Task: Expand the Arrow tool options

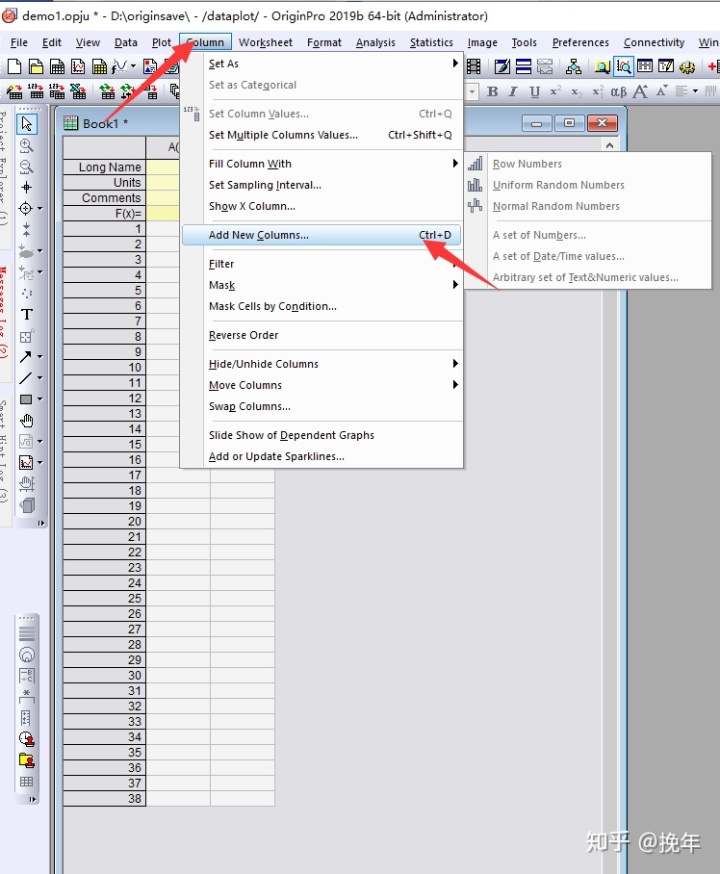Action: [x=40, y=357]
